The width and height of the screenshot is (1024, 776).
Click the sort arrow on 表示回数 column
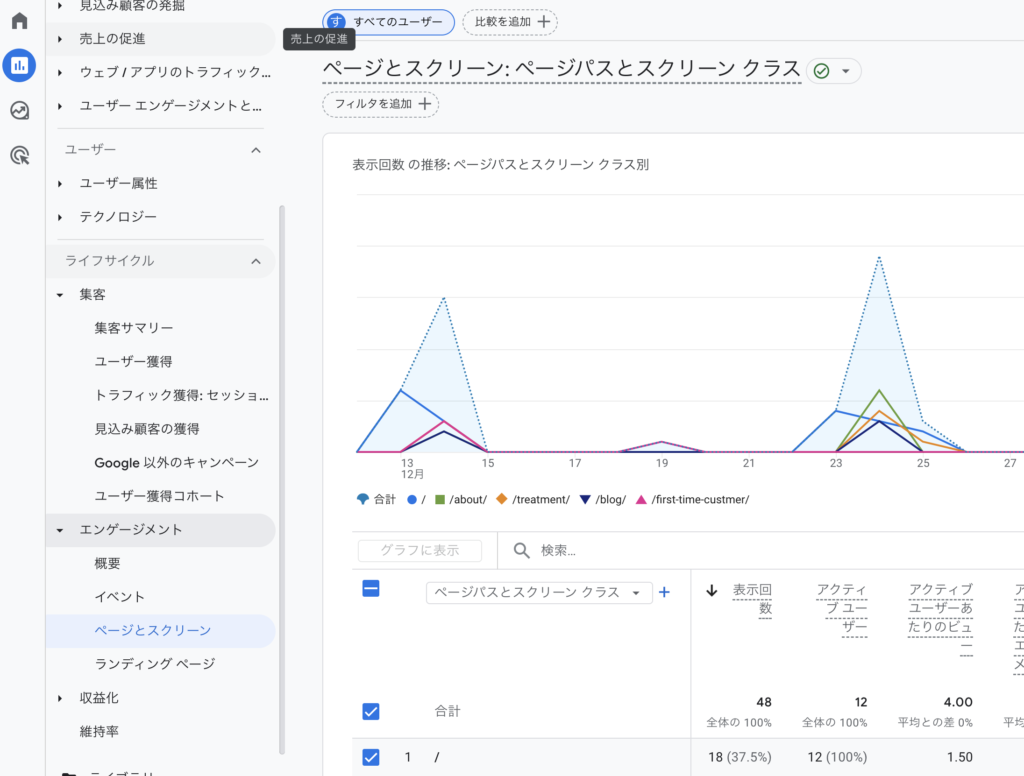click(711, 590)
